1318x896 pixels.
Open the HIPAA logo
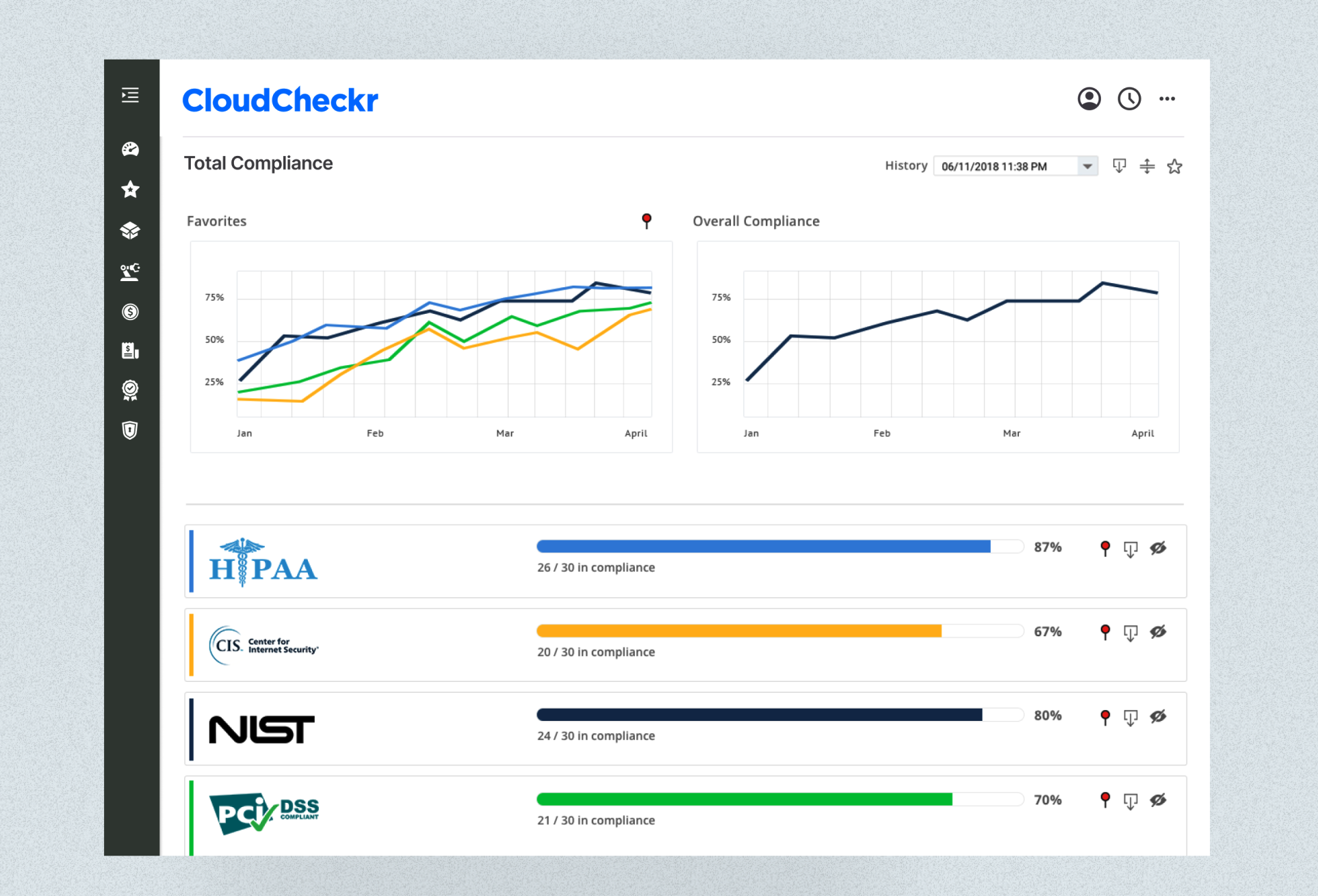(263, 562)
